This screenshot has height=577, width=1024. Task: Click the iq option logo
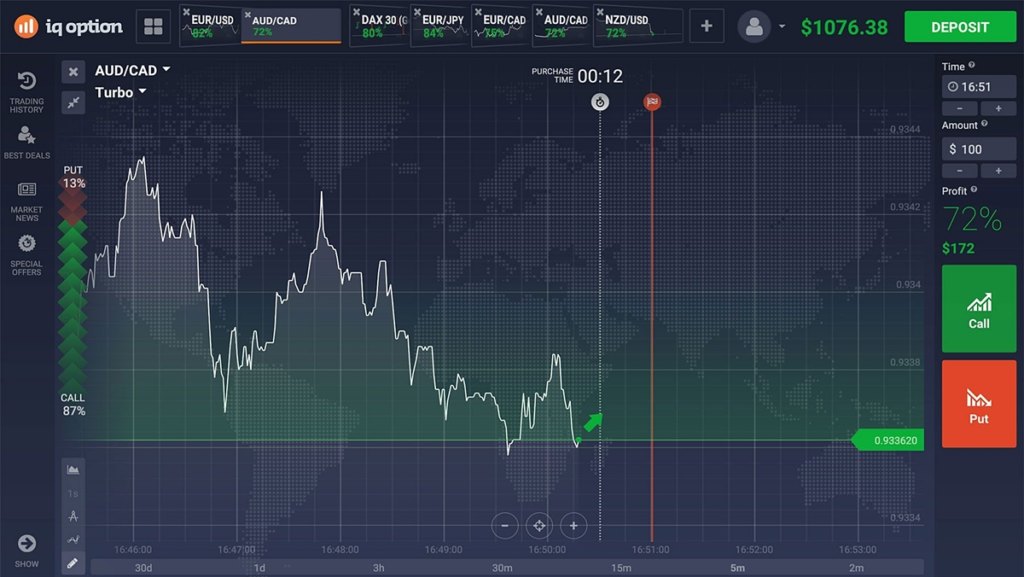68,27
